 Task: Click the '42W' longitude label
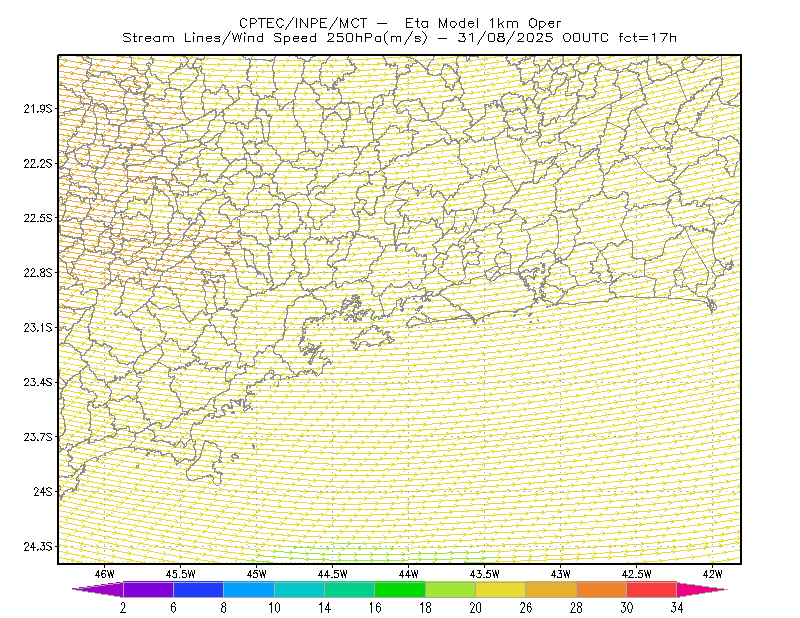tap(713, 574)
